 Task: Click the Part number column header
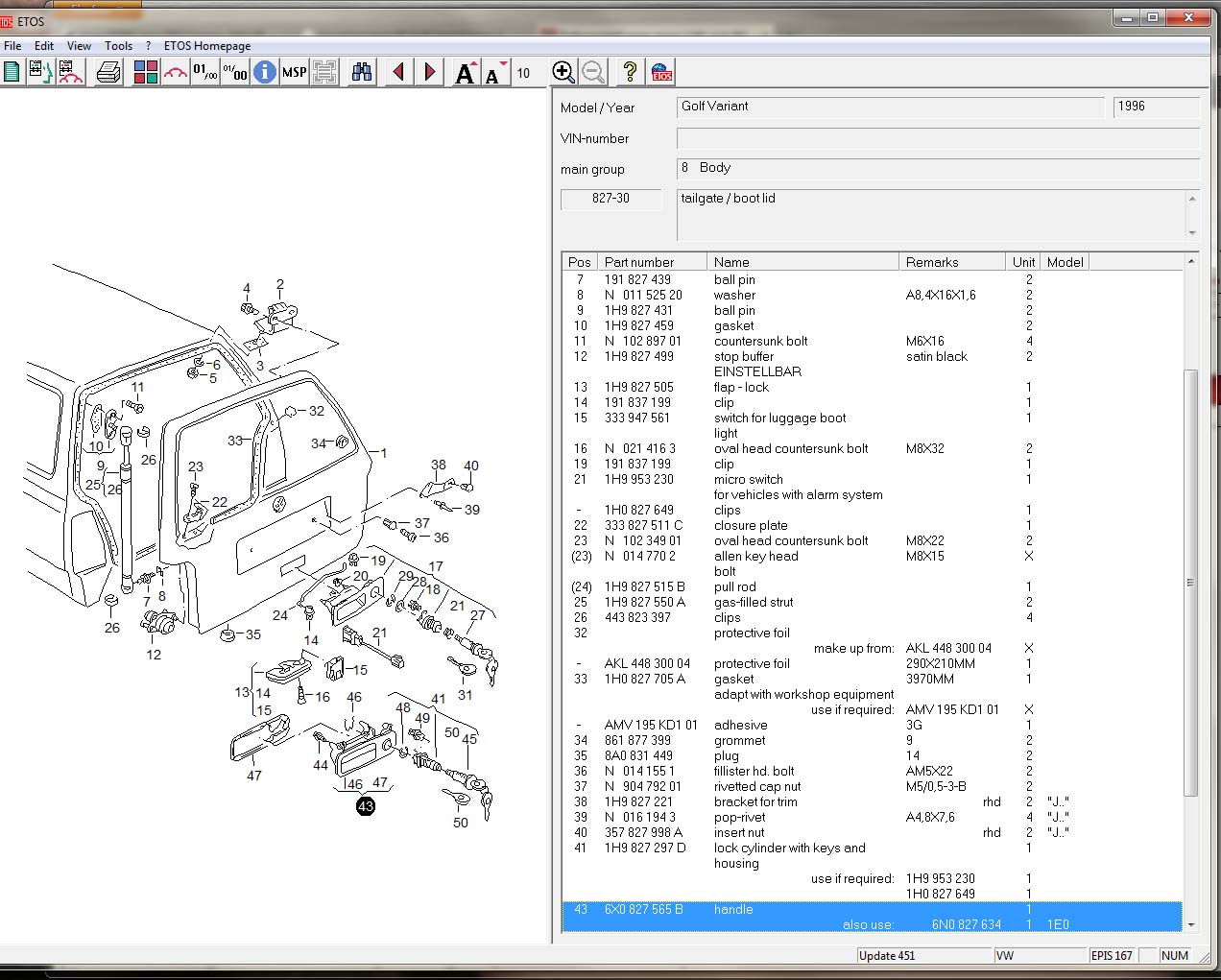pos(639,262)
